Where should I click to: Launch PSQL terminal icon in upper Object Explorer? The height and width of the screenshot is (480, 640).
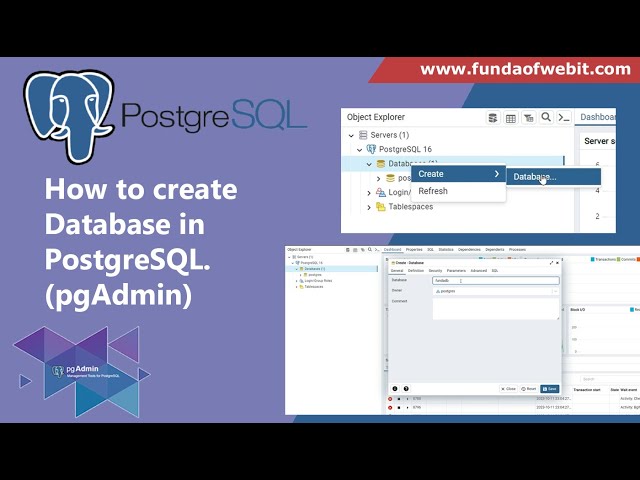point(564,118)
